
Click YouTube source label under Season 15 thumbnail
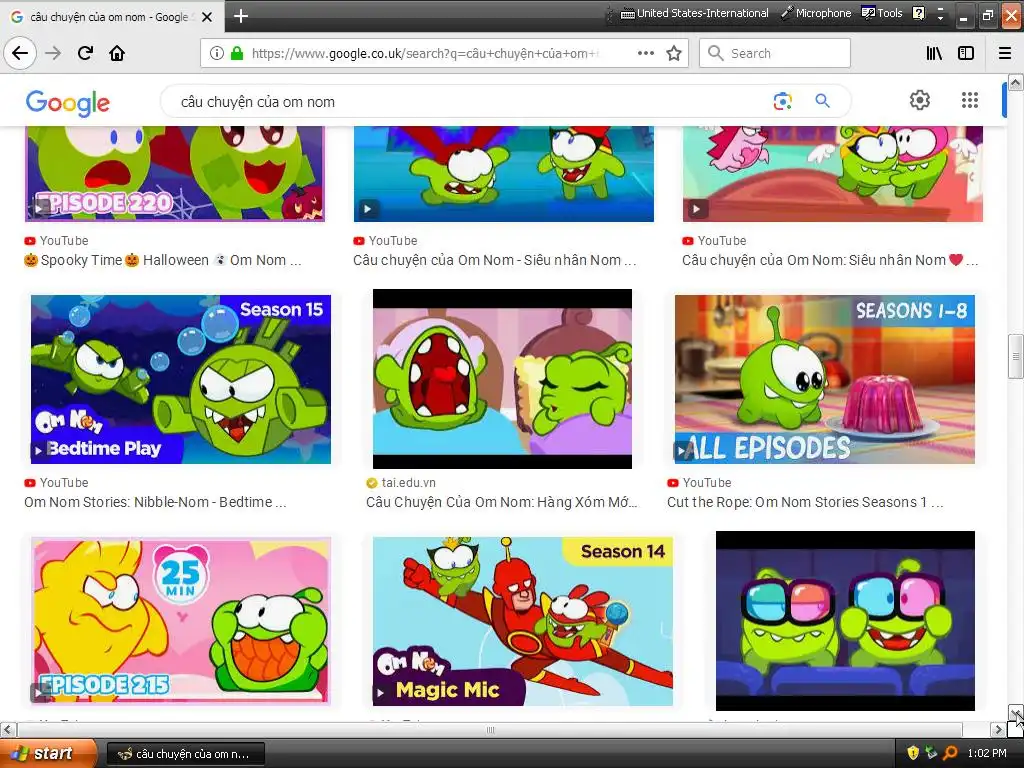pyautogui.click(x=64, y=483)
